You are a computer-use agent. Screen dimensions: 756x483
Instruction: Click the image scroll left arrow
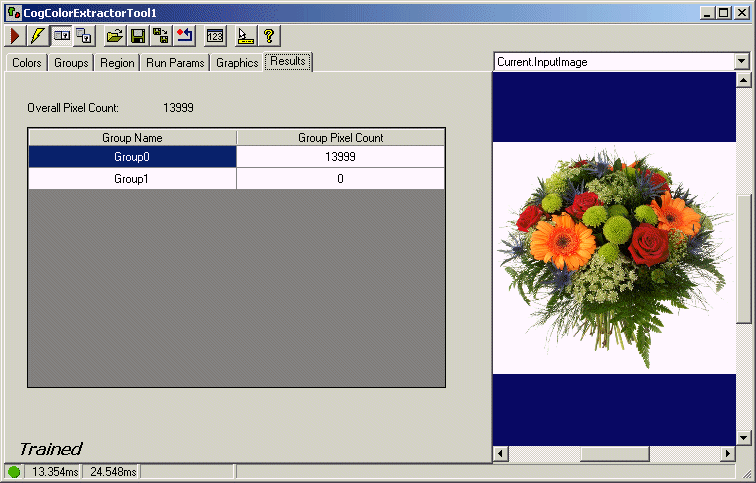[500, 454]
